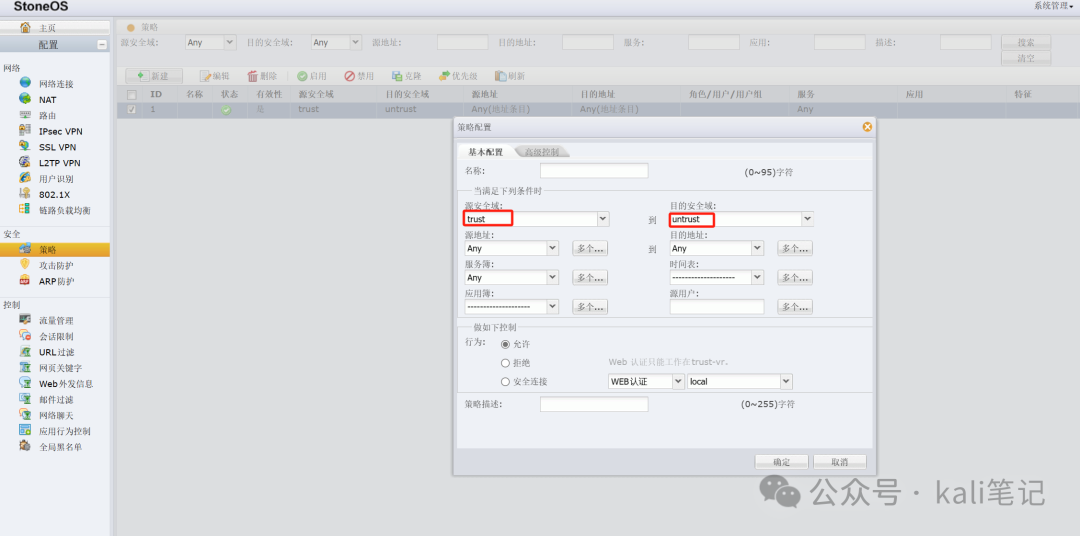
Task: Select the 允许 radio button
Action: (x=506, y=344)
